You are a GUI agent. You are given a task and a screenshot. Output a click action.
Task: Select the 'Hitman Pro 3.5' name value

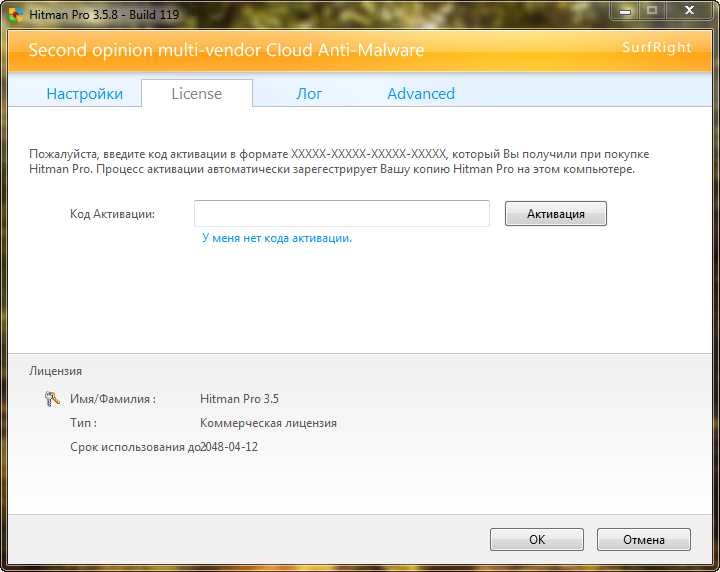point(239,399)
